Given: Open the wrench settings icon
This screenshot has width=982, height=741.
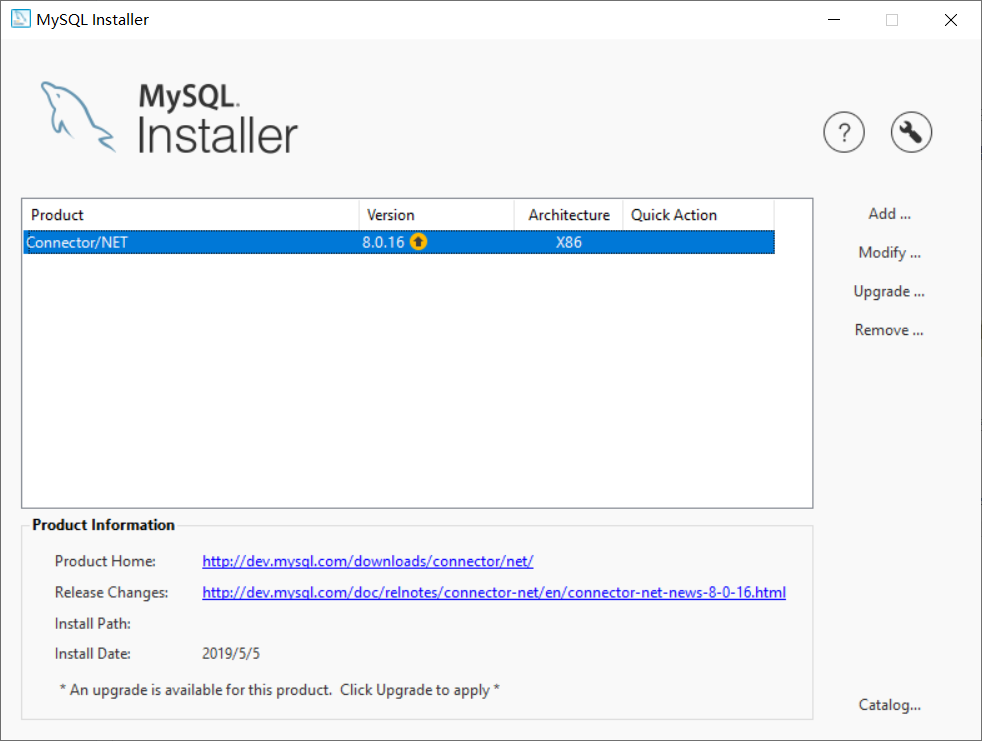Looking at the screenshot, I should point(911,132).
